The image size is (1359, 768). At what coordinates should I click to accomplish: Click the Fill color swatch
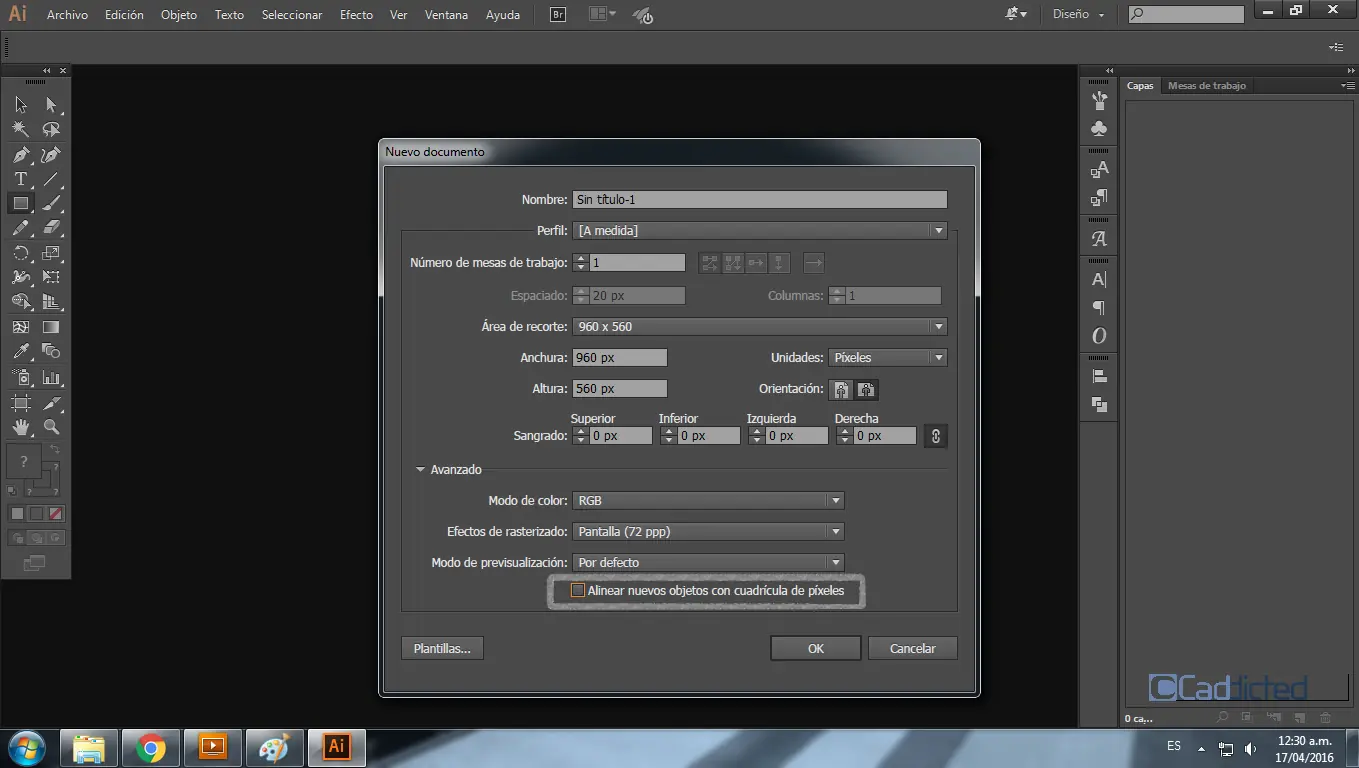pos(24,462)
